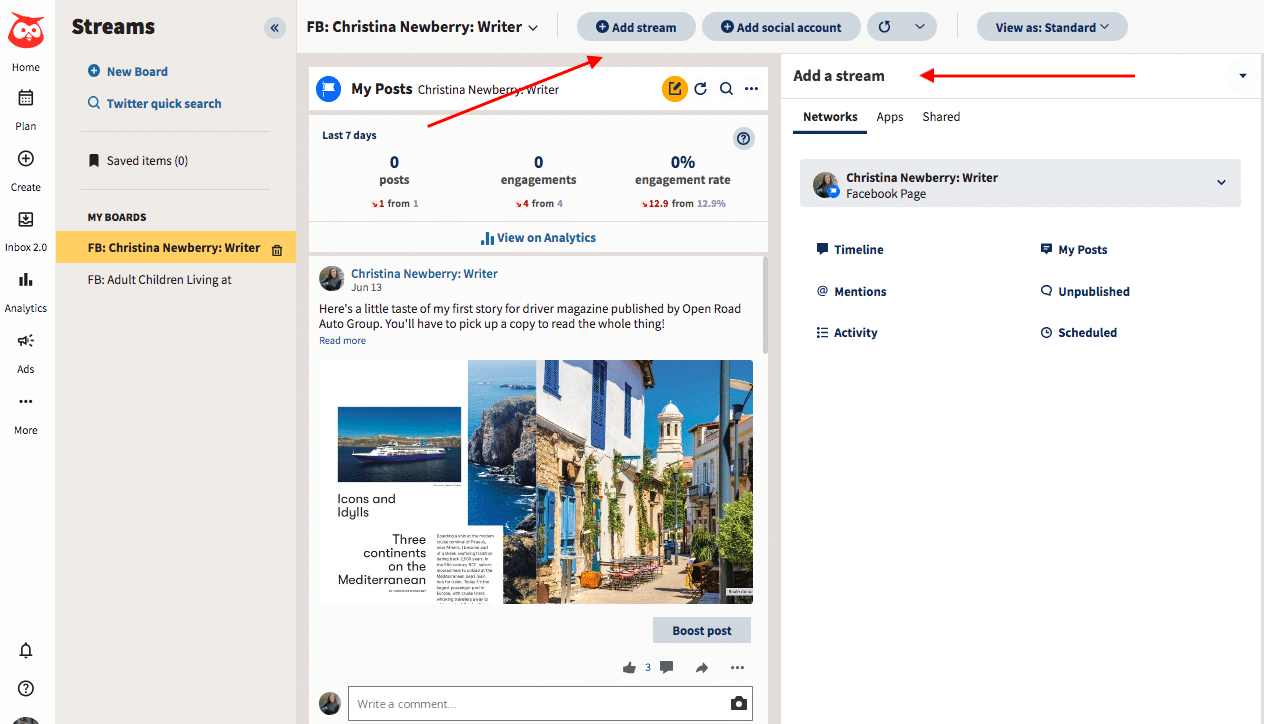Click the My Posts flag stream icon
The height and width of the screenshot is (724, 1264).
point(329,89)
